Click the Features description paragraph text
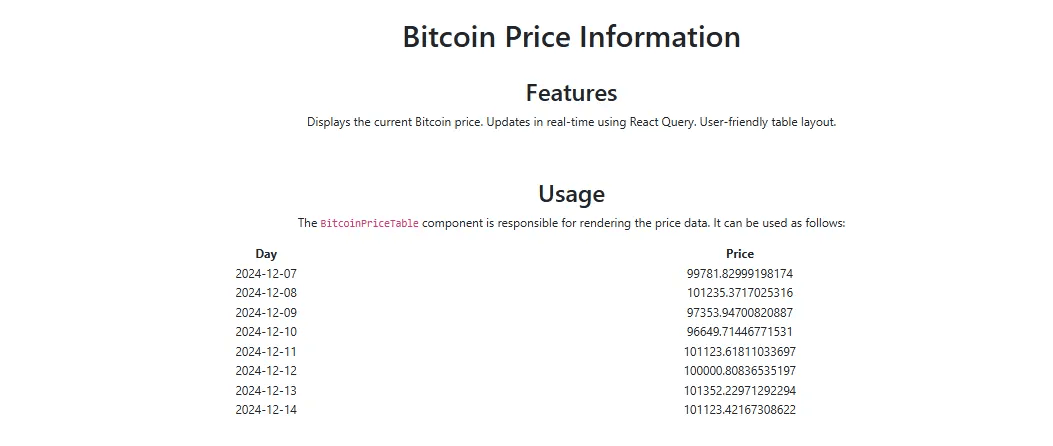 [x=571, y=123]
